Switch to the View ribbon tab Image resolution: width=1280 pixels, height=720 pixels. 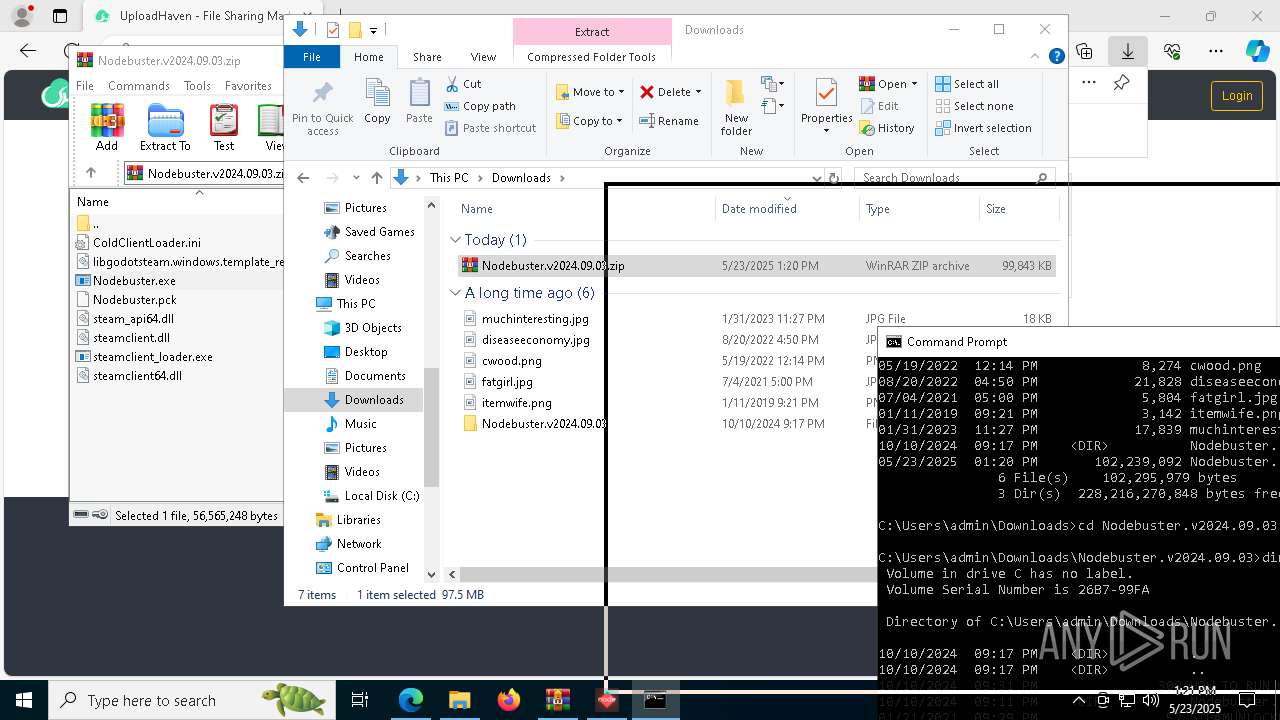point(483,57)
